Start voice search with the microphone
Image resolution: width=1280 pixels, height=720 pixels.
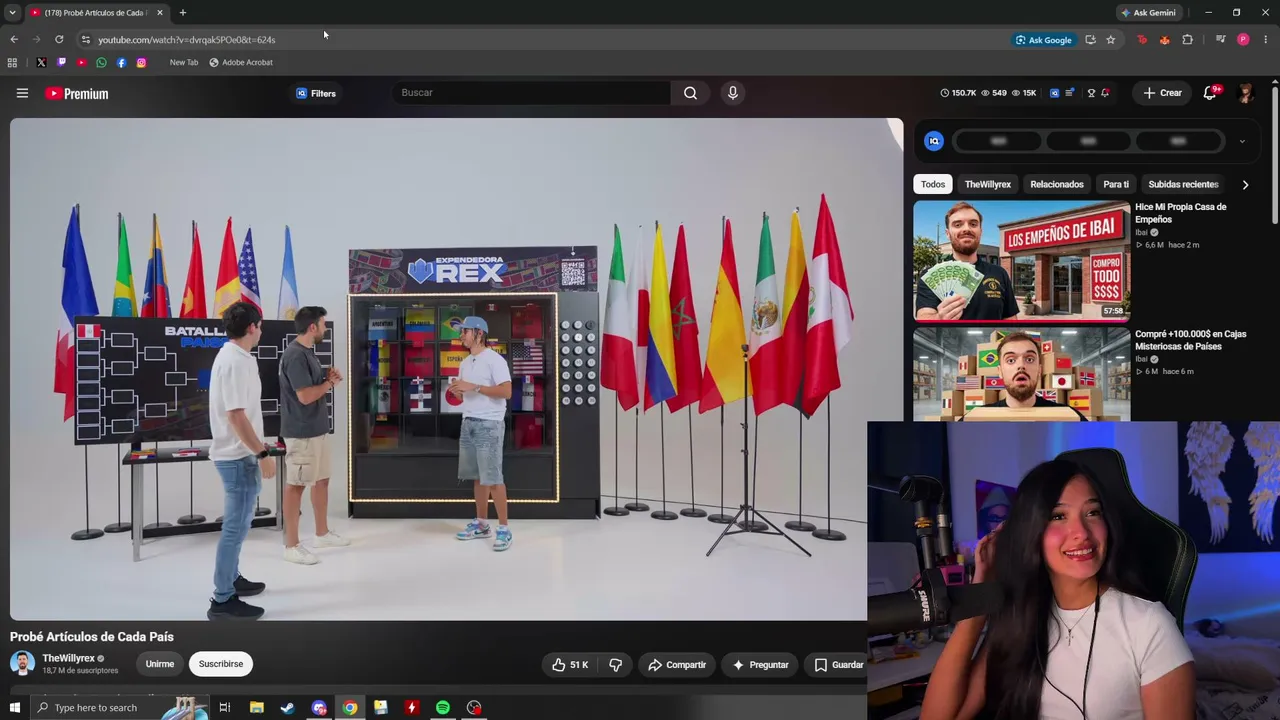[x=733, y=93]
